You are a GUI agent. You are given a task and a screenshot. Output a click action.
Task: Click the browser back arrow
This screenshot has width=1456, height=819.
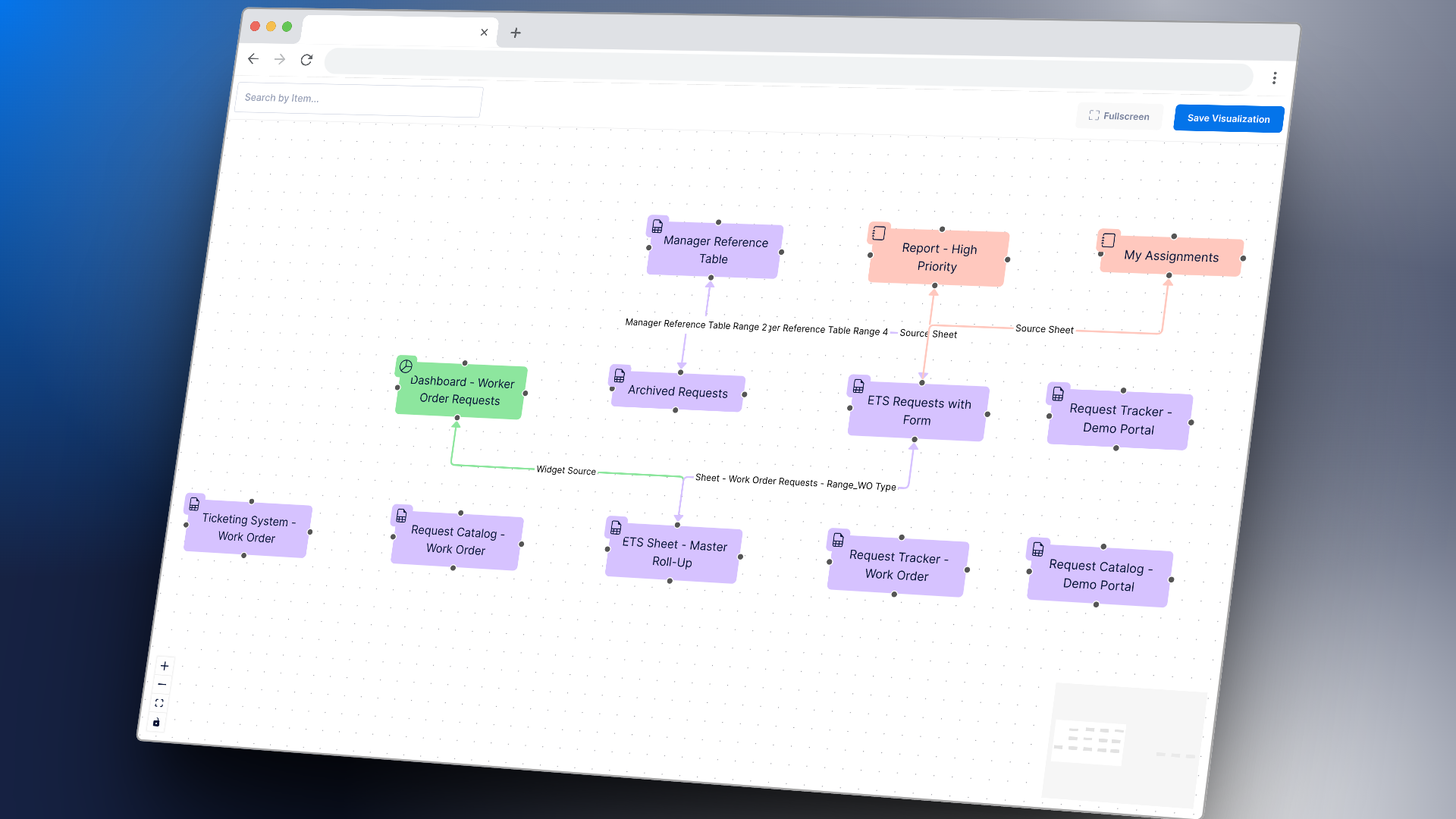coord(253,58)
